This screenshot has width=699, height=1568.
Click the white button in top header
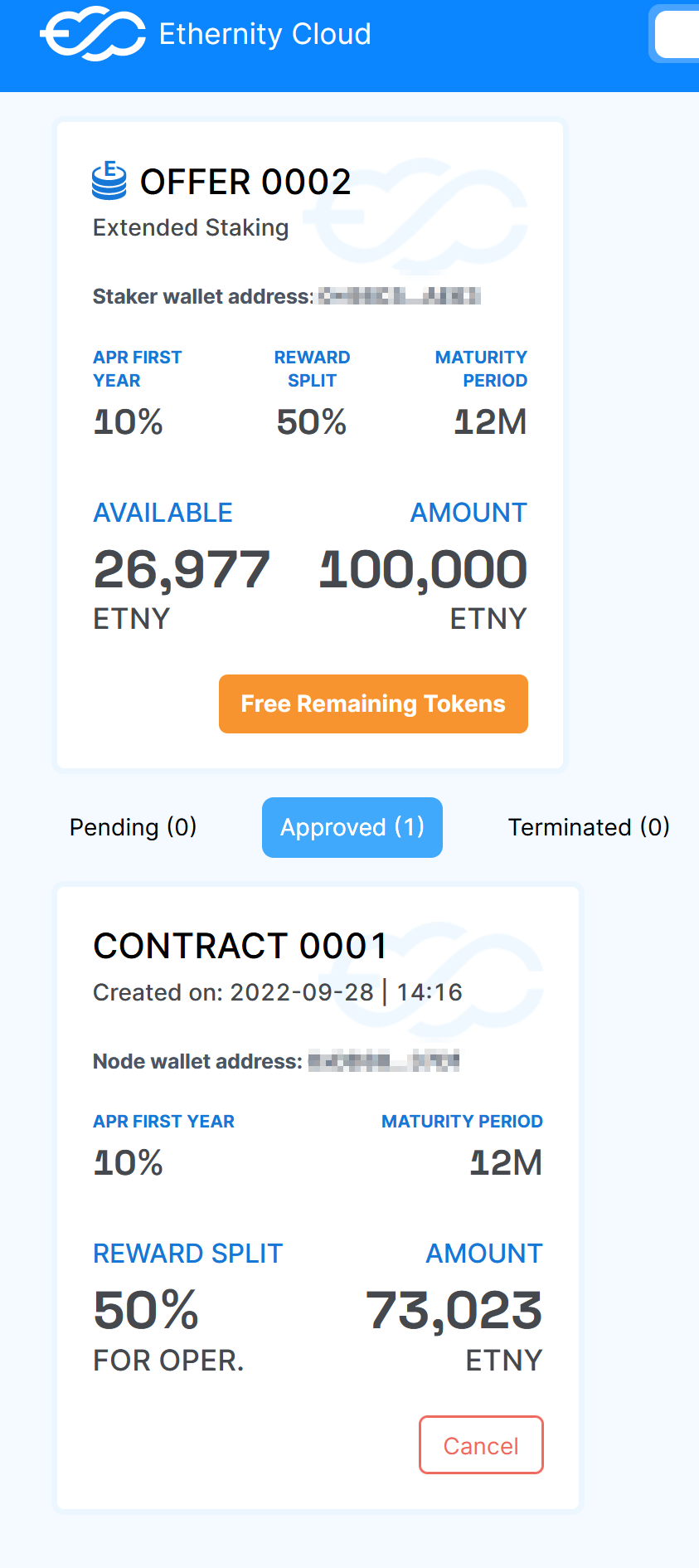[x=677, y=35]
